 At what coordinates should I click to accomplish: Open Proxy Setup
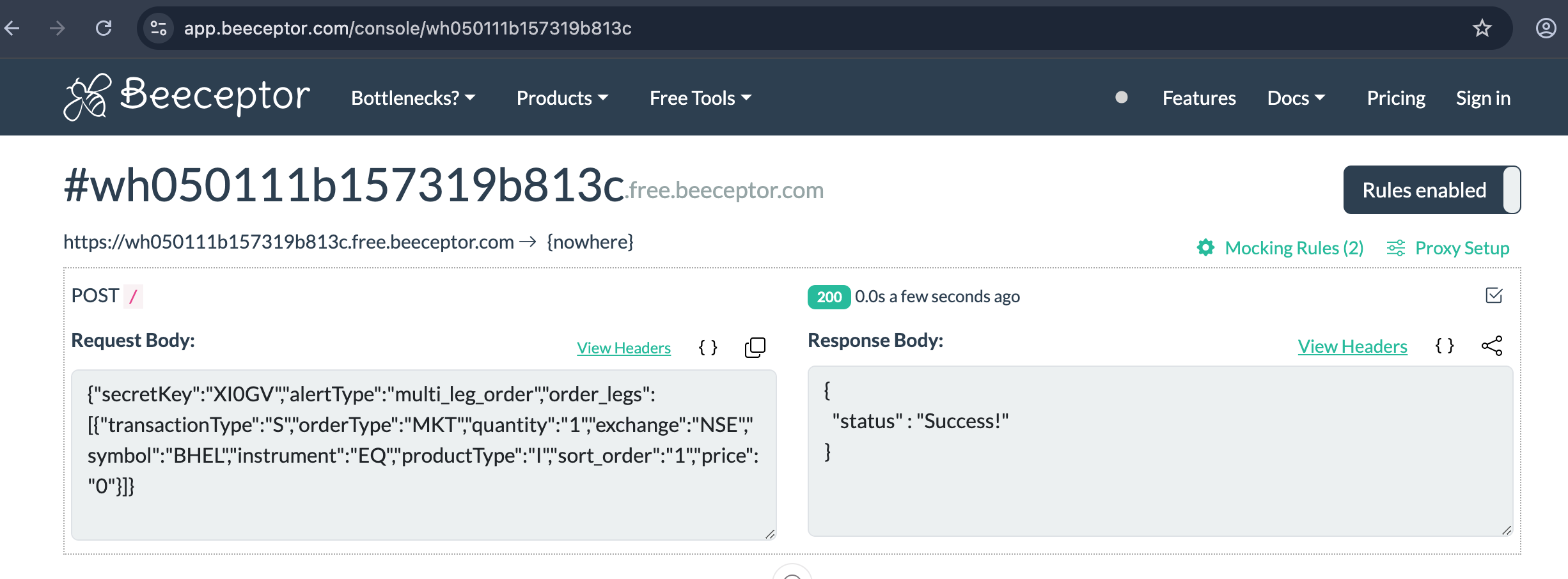pyautogui.click(x=1462, y=248)
